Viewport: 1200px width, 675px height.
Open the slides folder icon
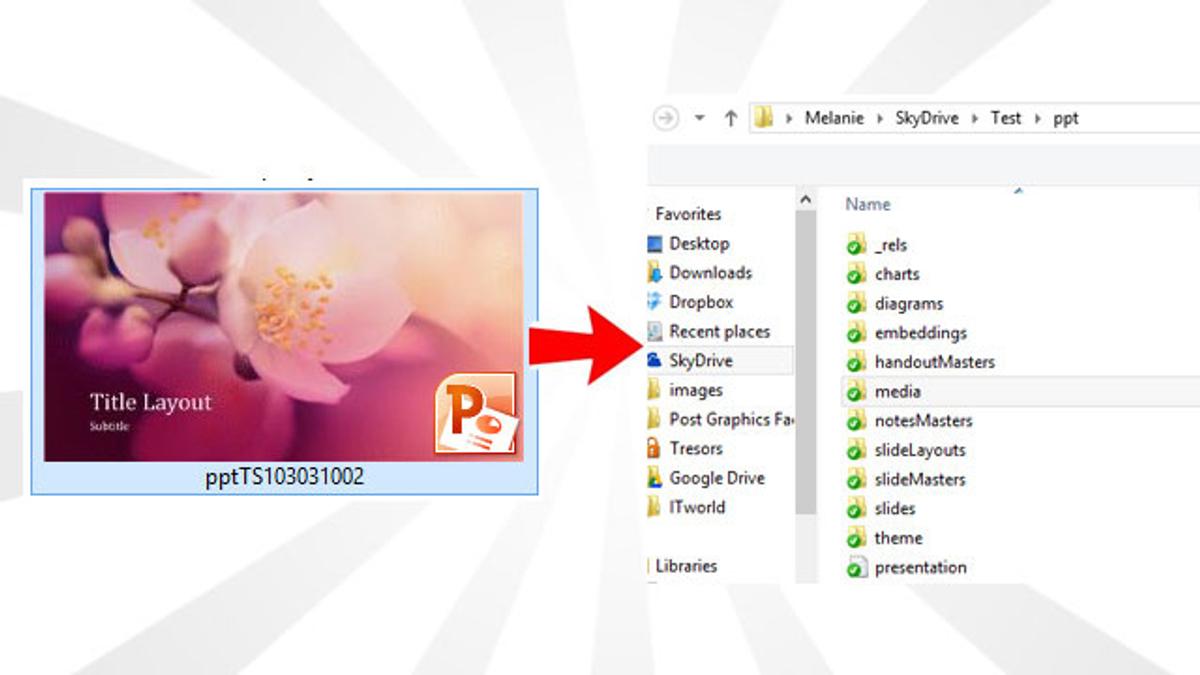click(x=855, y=508)
